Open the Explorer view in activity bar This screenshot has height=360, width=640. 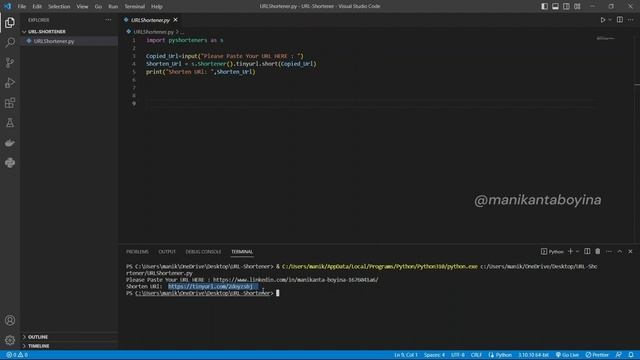tap(10, 22)
